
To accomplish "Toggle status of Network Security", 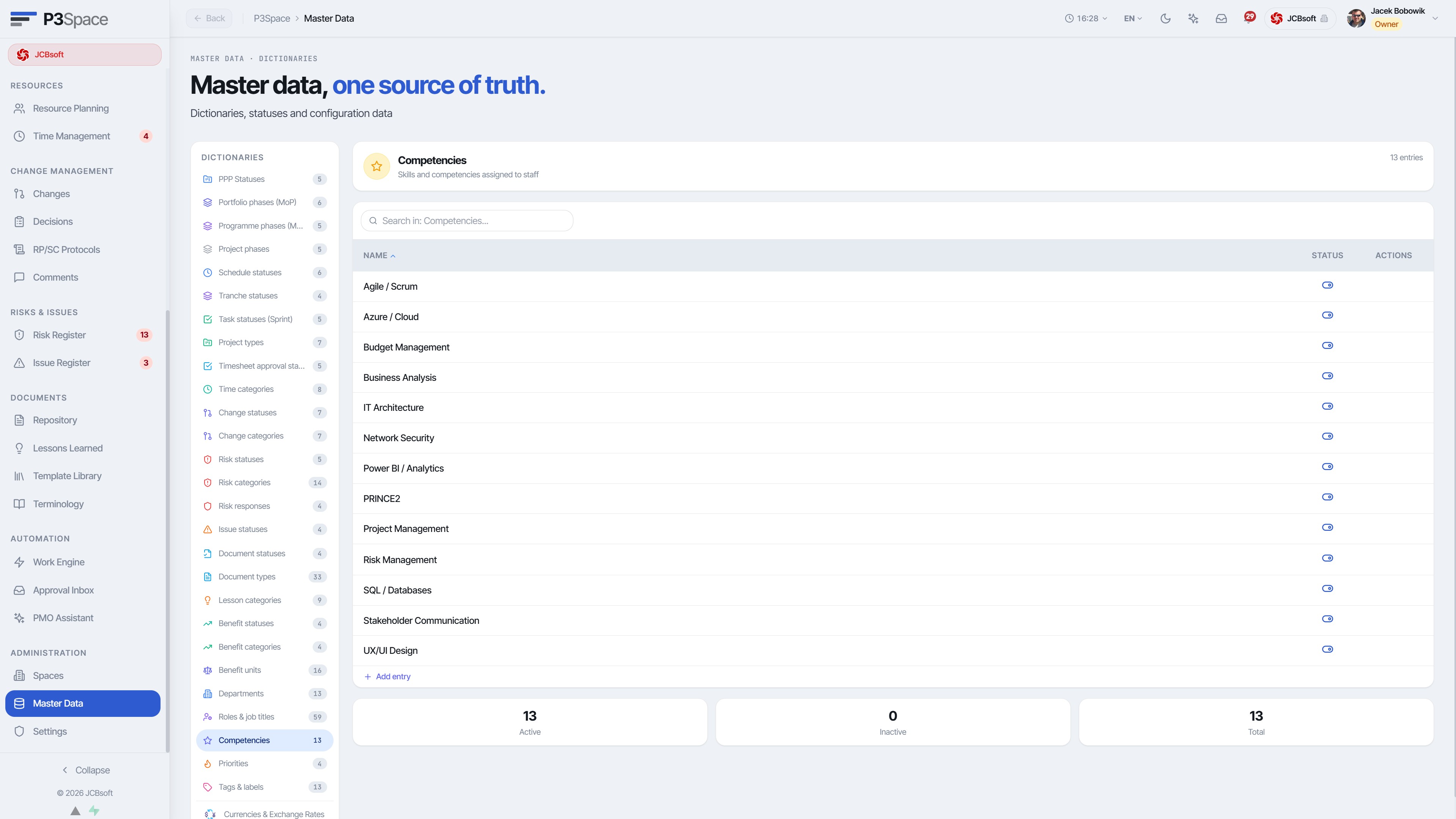I will pyautogui.click(x=1328, y=436).
